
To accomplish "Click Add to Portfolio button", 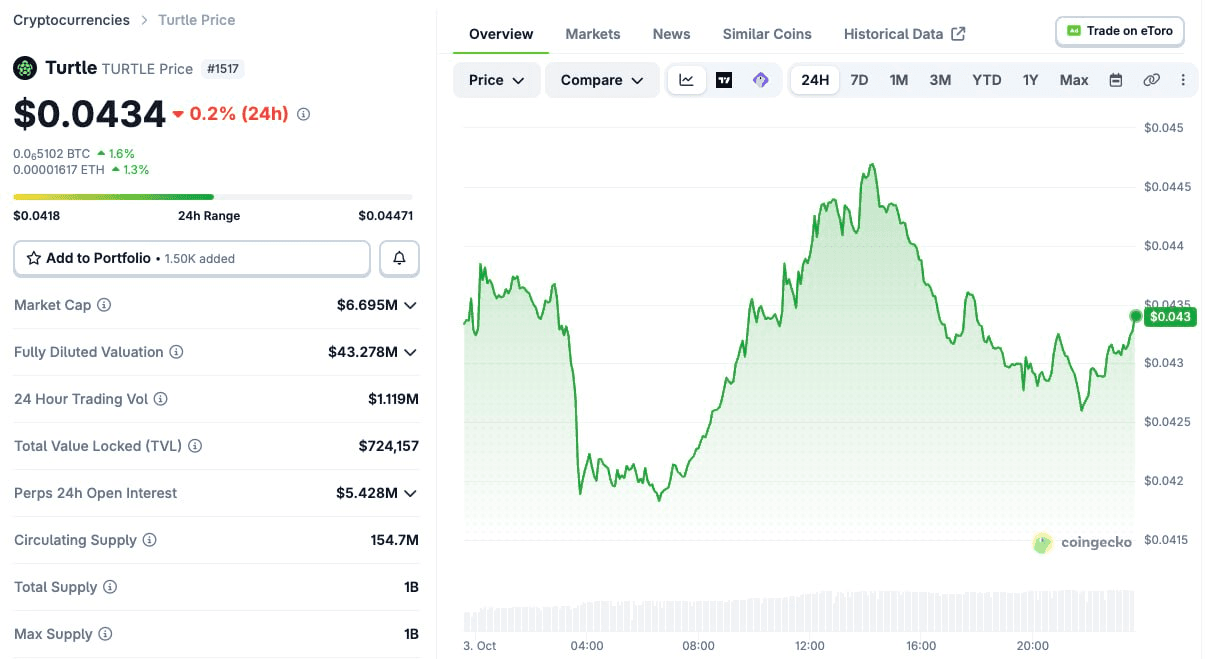I will click(x=192, y=258).
